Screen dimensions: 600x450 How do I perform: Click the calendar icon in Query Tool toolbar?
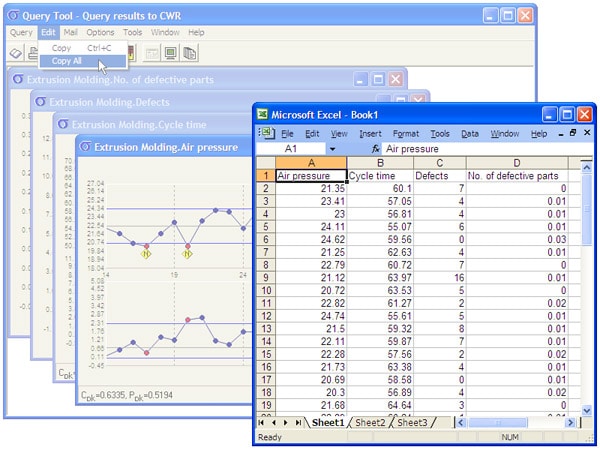(x=150, y=53)
